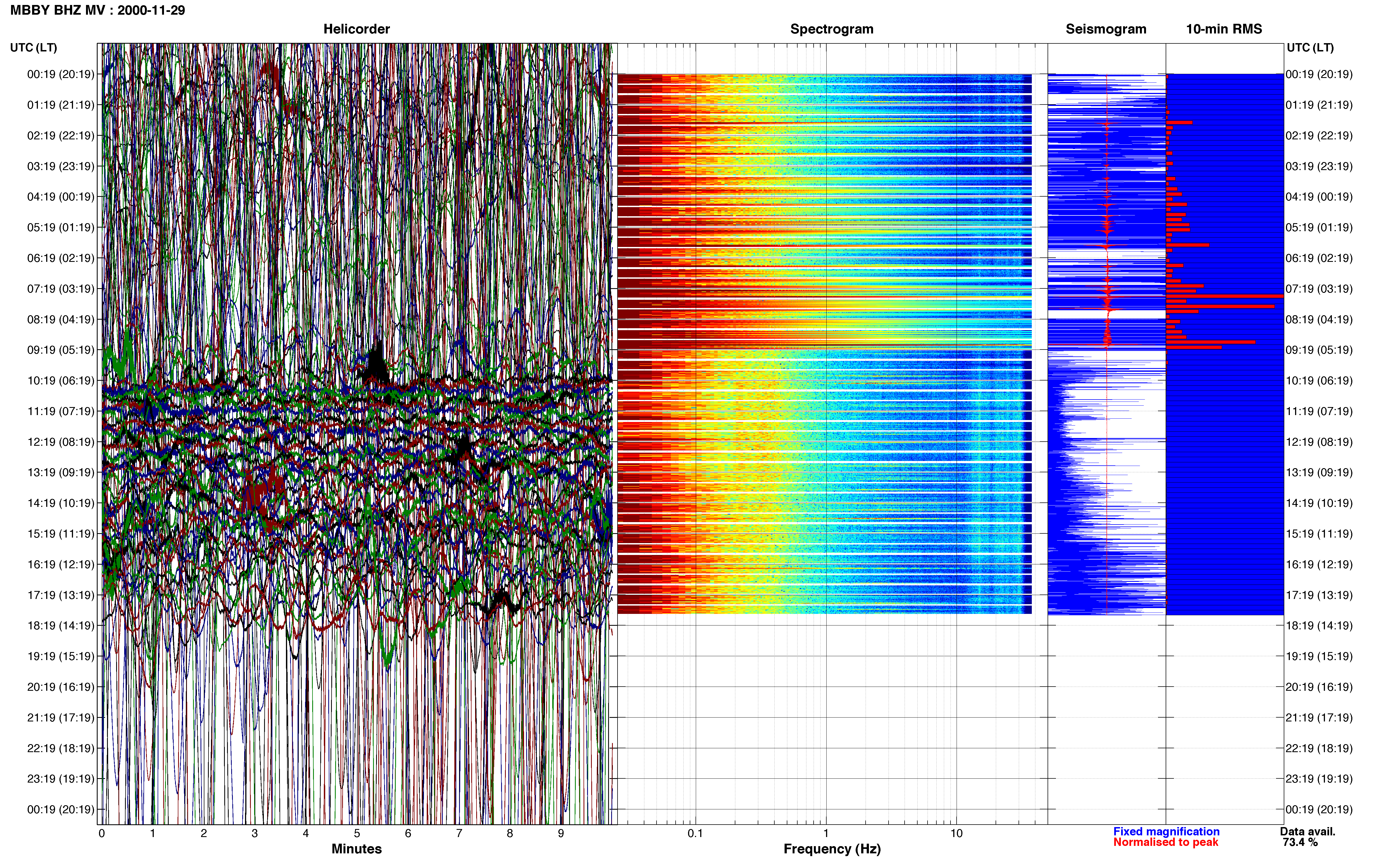The image size is (1388, 868).
Task: Click the left time label '20:19 (16:19)'
Action: pyautogui.click(x=61, y=687)
